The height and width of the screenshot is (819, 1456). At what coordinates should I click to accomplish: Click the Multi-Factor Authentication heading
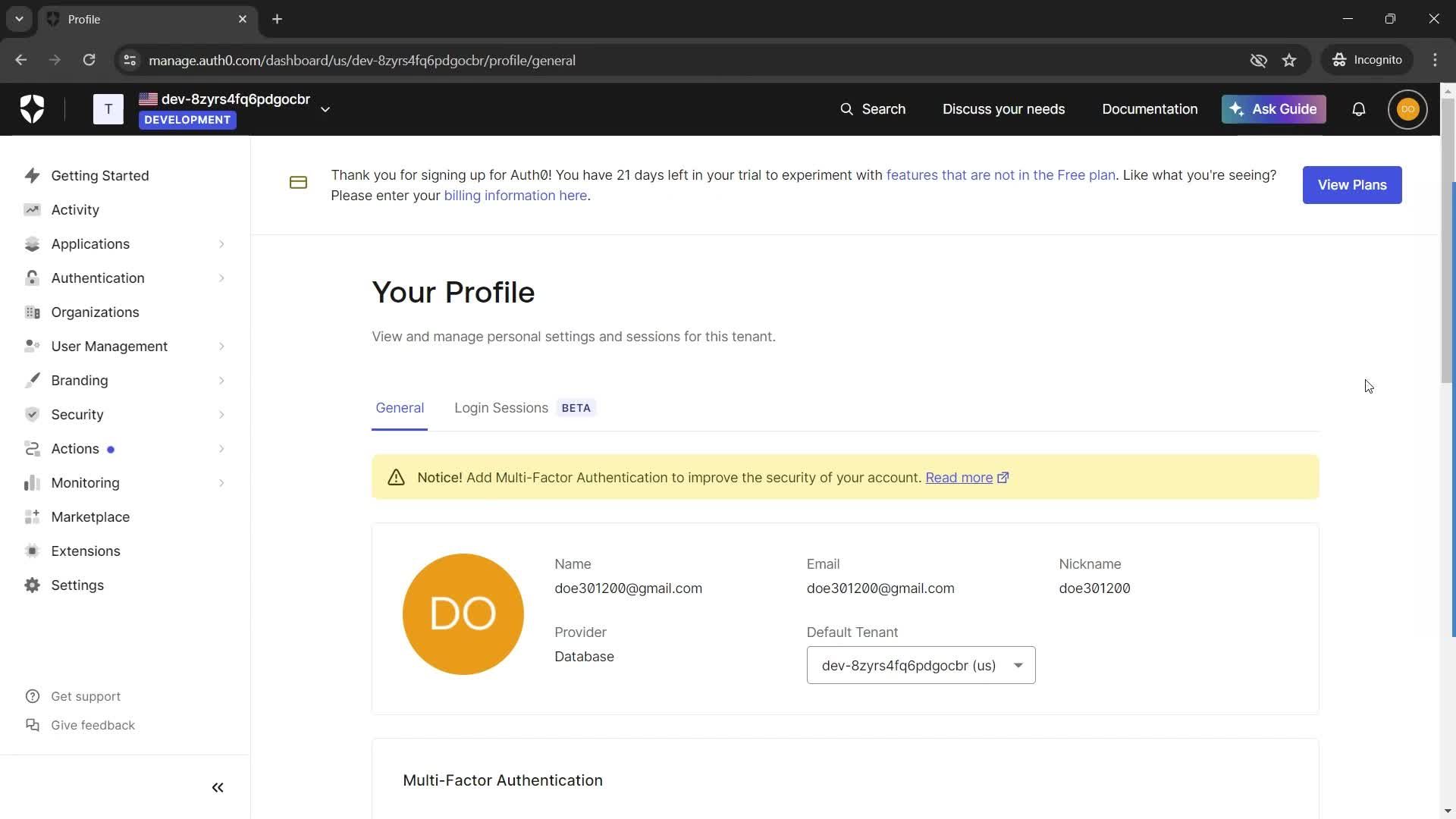point(502,780)
